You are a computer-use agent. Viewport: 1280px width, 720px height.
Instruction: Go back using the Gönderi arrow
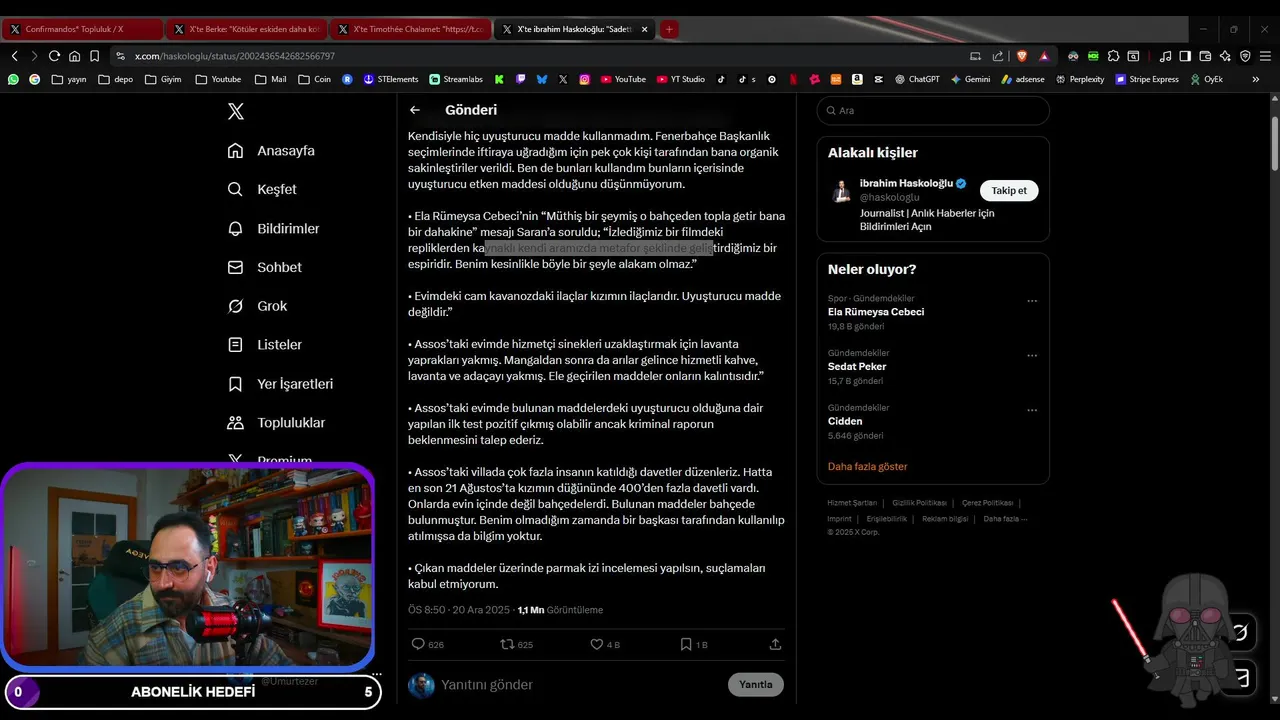(415, 110)
